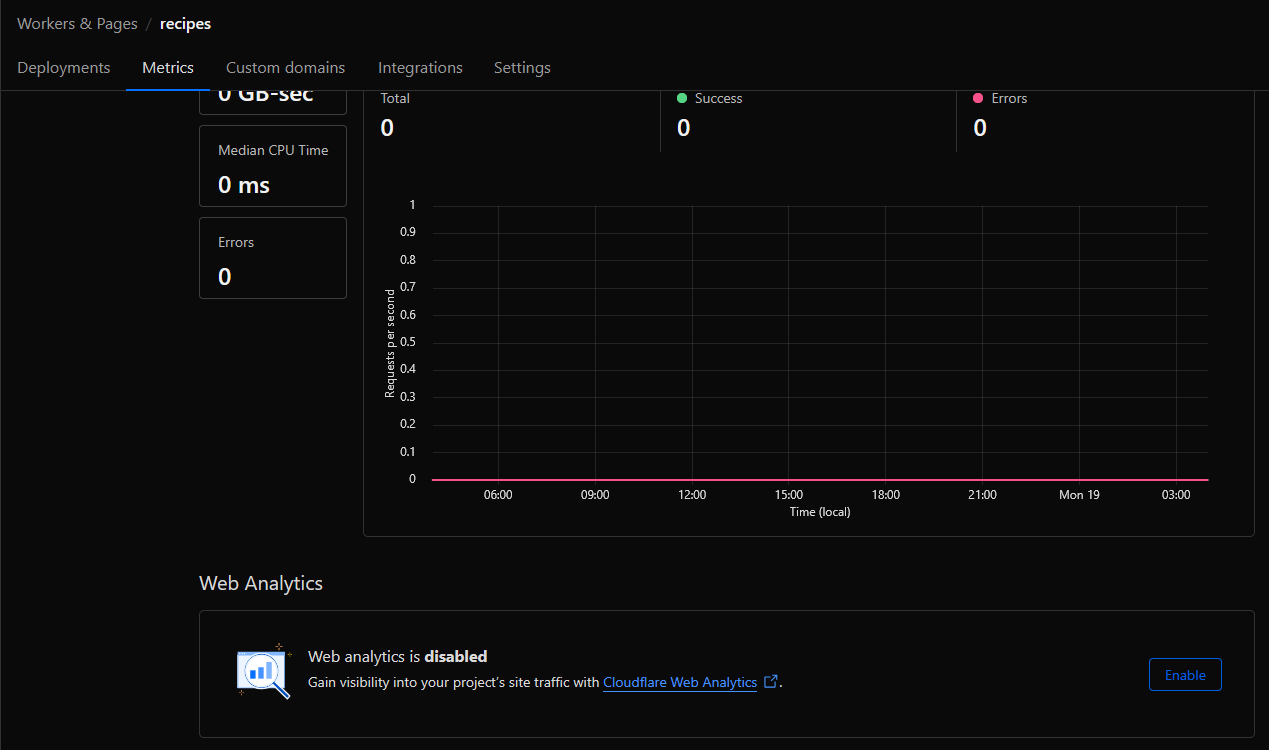Click the 06:00 time axis label
This screenshot has height=750, width=1269.
pos(498,495)
